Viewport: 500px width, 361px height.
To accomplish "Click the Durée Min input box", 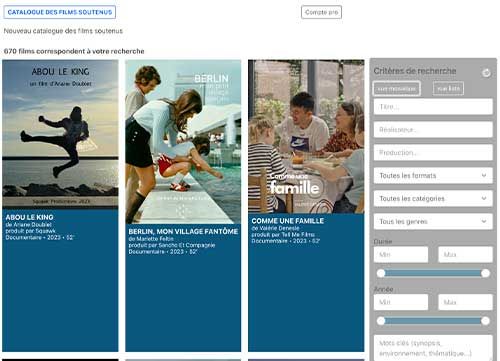I will pos(401,254).
